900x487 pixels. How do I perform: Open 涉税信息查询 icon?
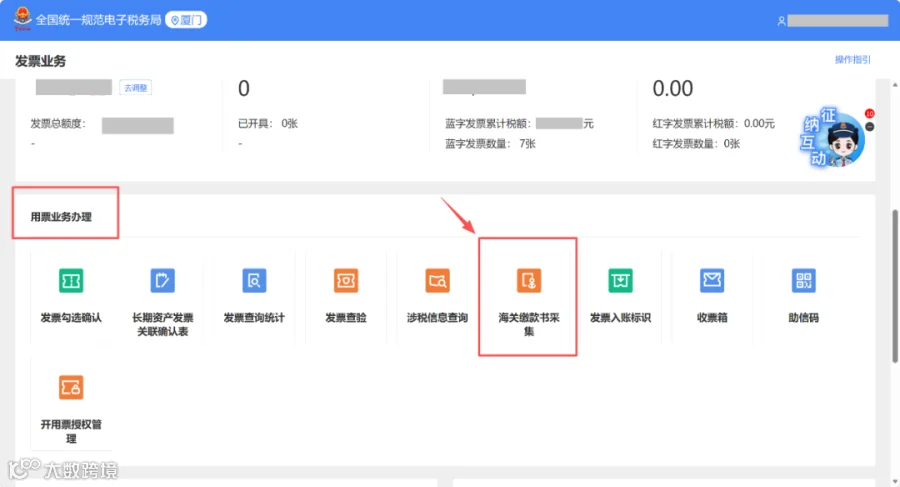point(437,281)
